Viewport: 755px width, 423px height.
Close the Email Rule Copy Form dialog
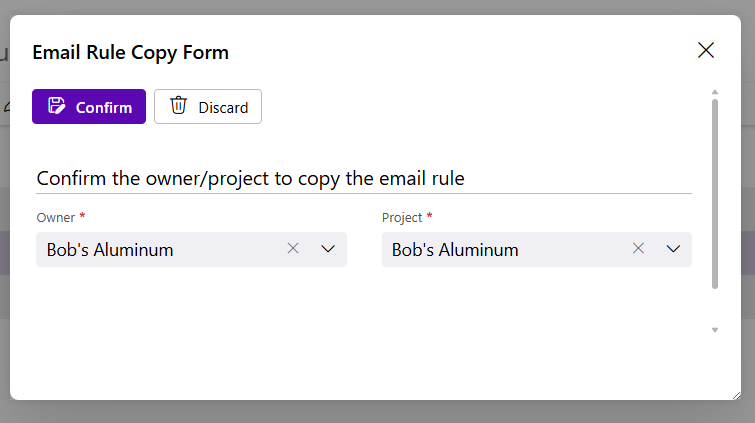[706, 51]
